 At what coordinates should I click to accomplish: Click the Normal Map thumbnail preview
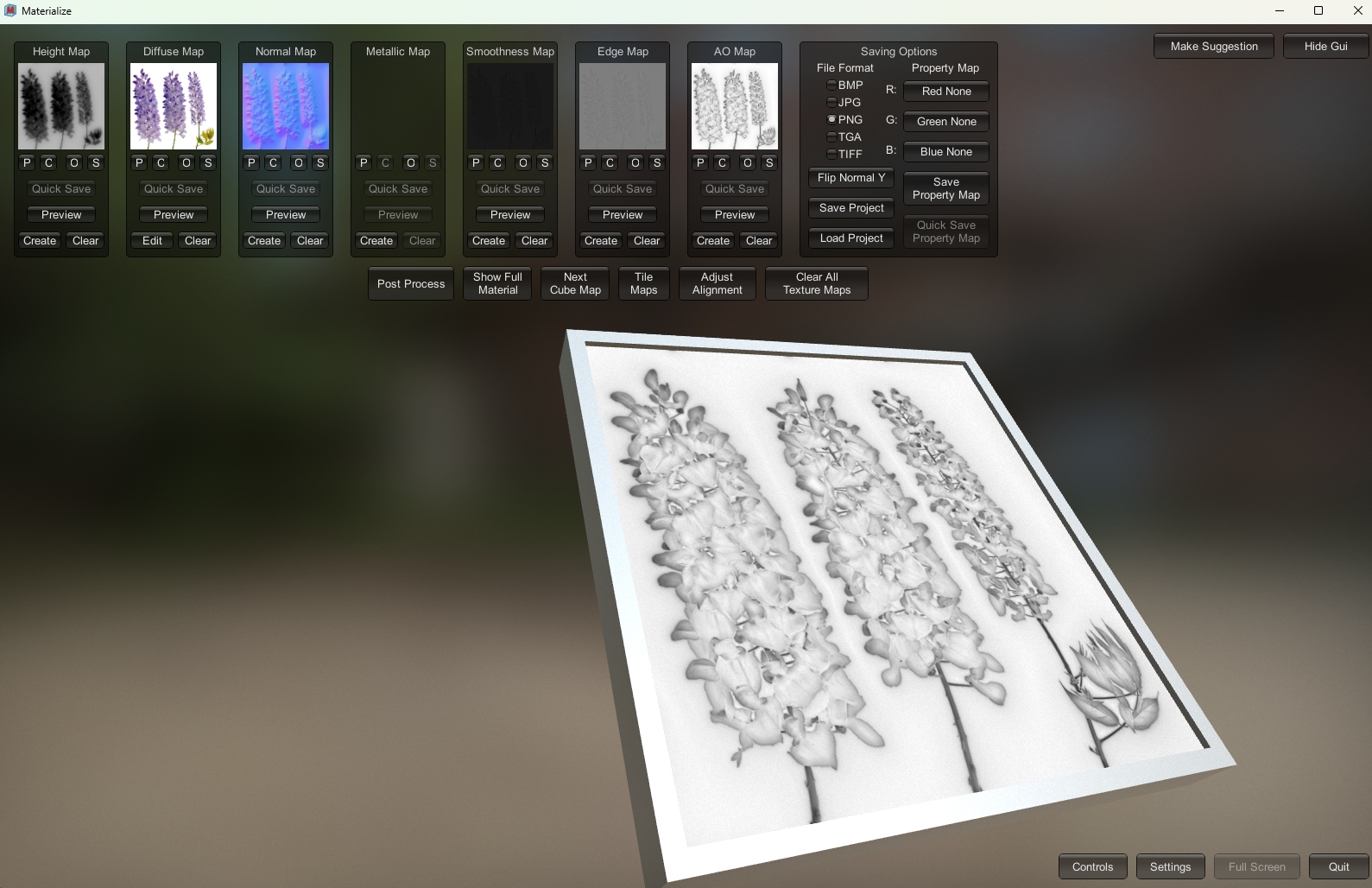point(286,106)
